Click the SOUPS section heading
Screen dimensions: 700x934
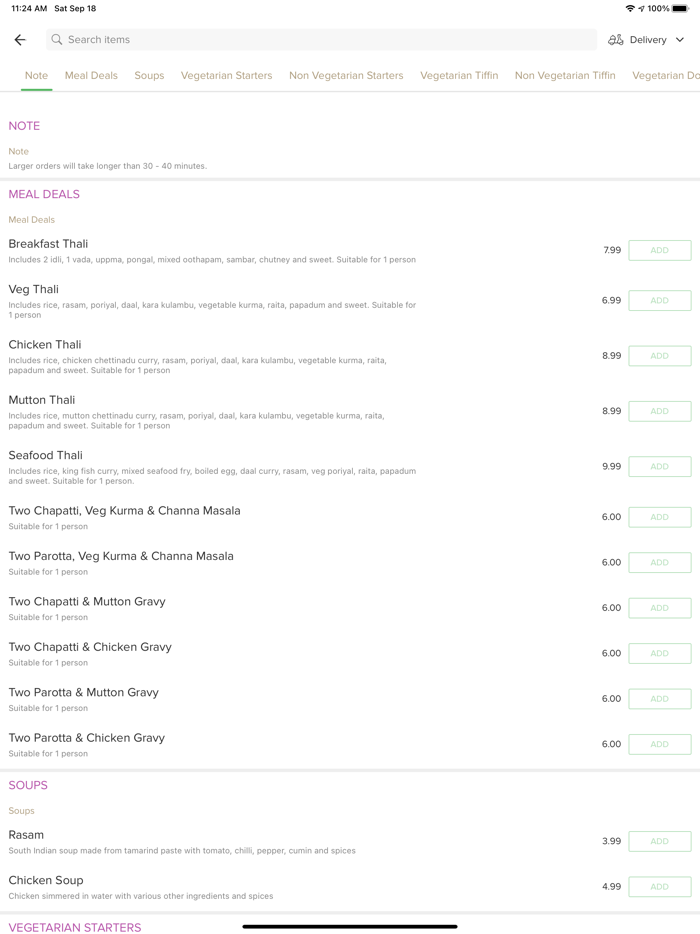(x=28, y=785)
